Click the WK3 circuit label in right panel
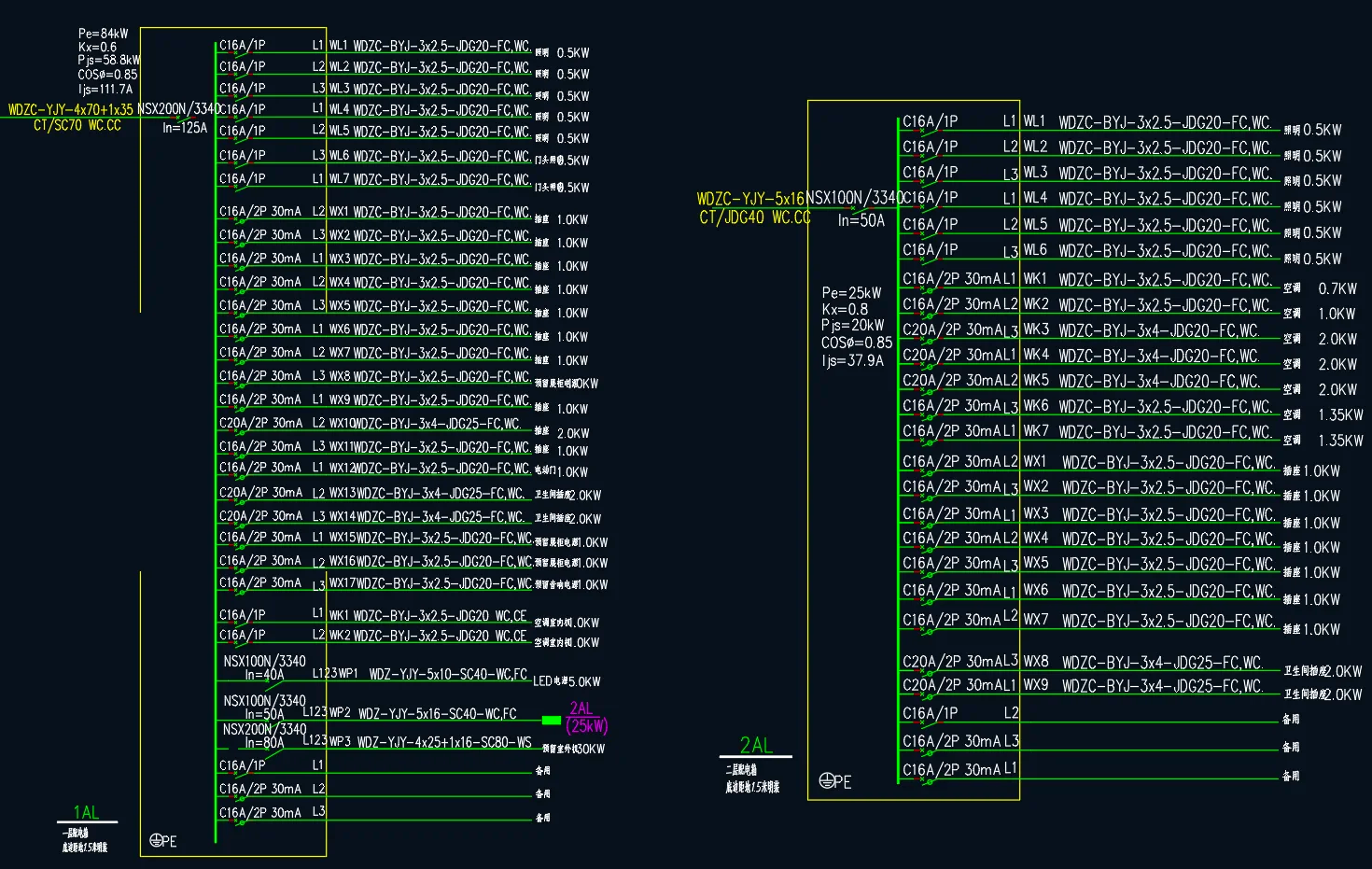This screenshot has height=869, width=1372. [x=1035, y=329]
